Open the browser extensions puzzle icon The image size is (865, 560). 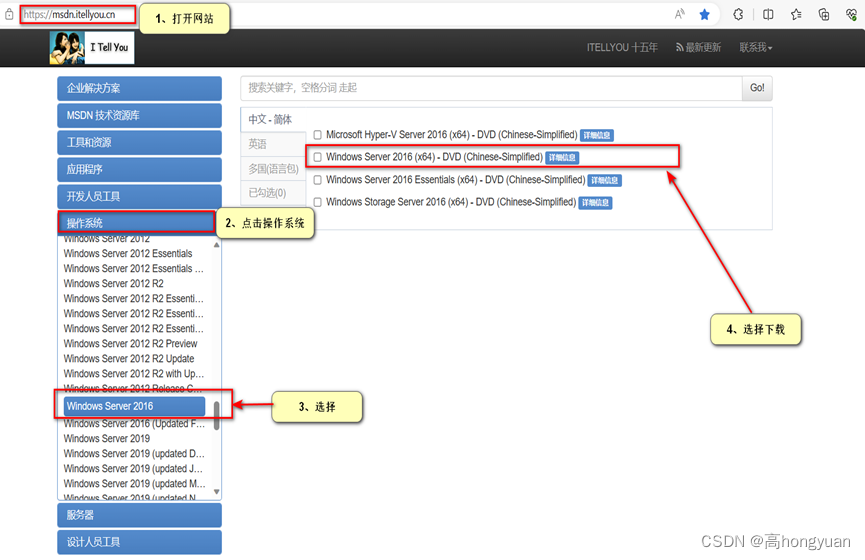pyautogui.click(x=738, y=15)
